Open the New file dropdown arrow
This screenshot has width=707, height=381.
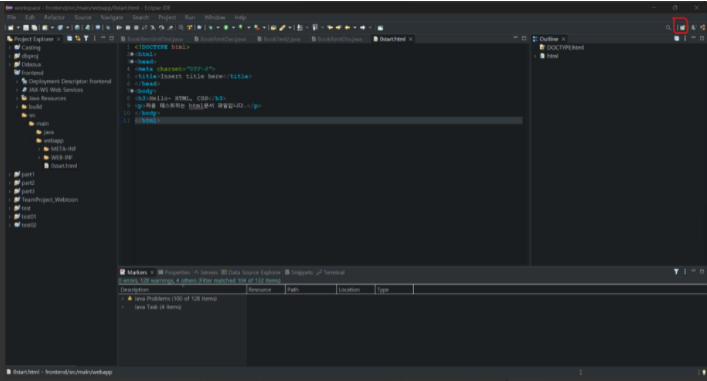pyautogui.click(x=18, y=28)
